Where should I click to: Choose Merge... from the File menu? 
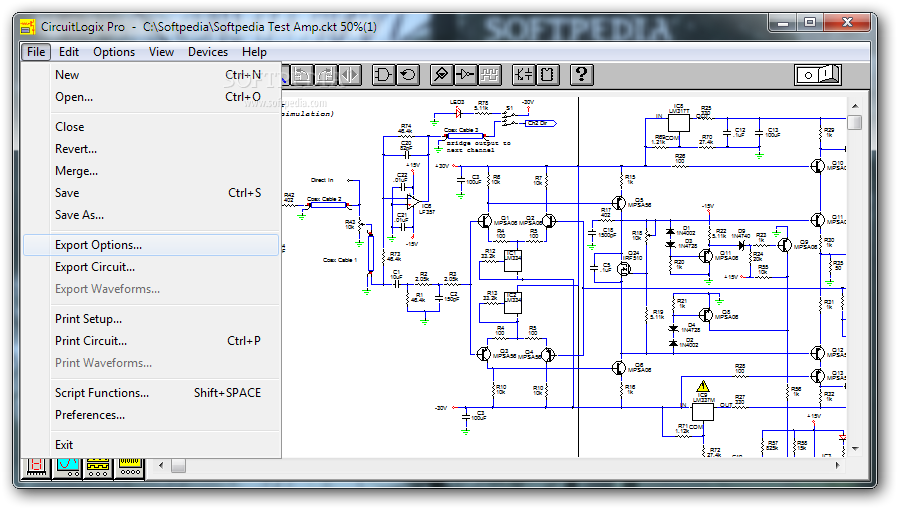[x=152, y=171]
